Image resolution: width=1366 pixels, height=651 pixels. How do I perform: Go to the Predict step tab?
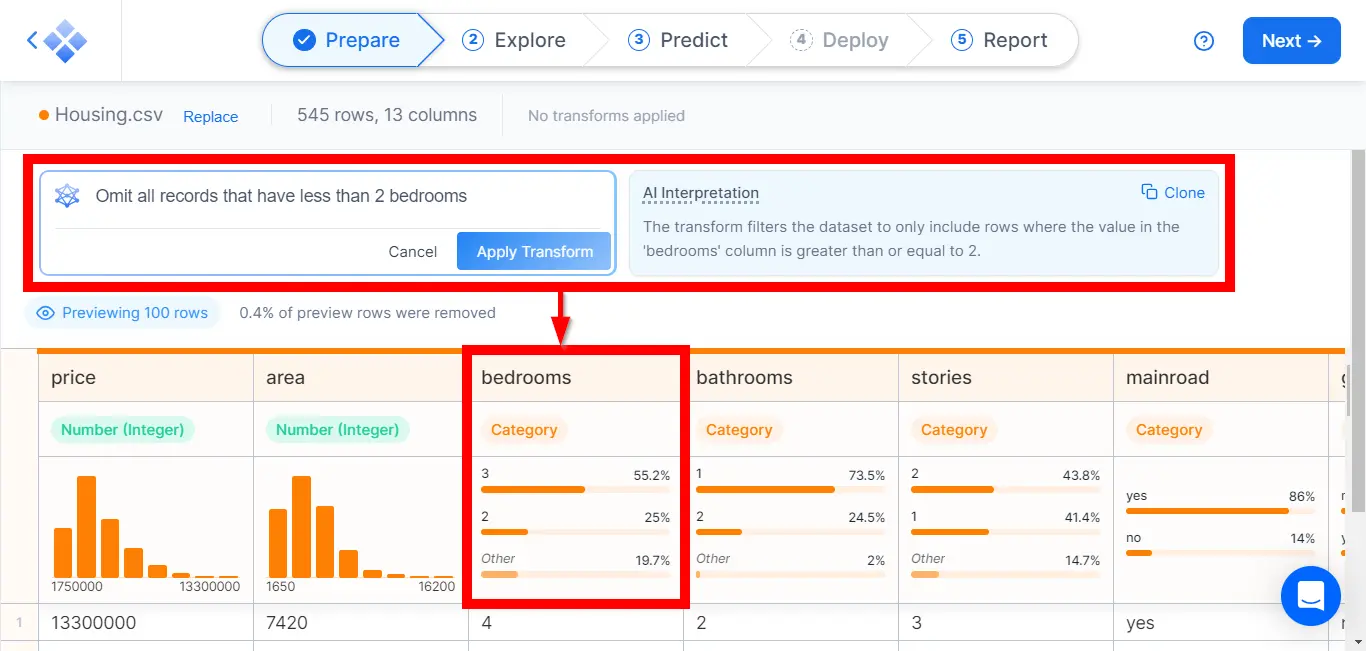(678, 40)
